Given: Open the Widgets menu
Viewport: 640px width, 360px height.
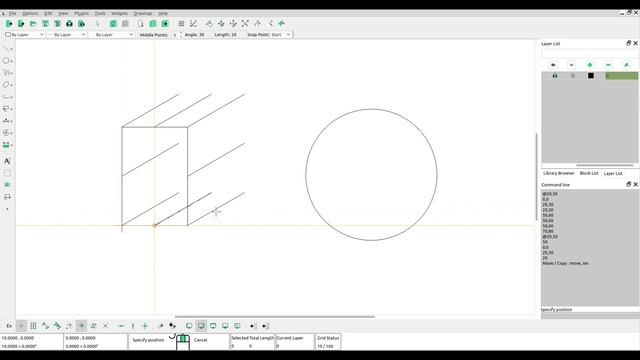Looking at the screenshot, I should pos(119,13).
